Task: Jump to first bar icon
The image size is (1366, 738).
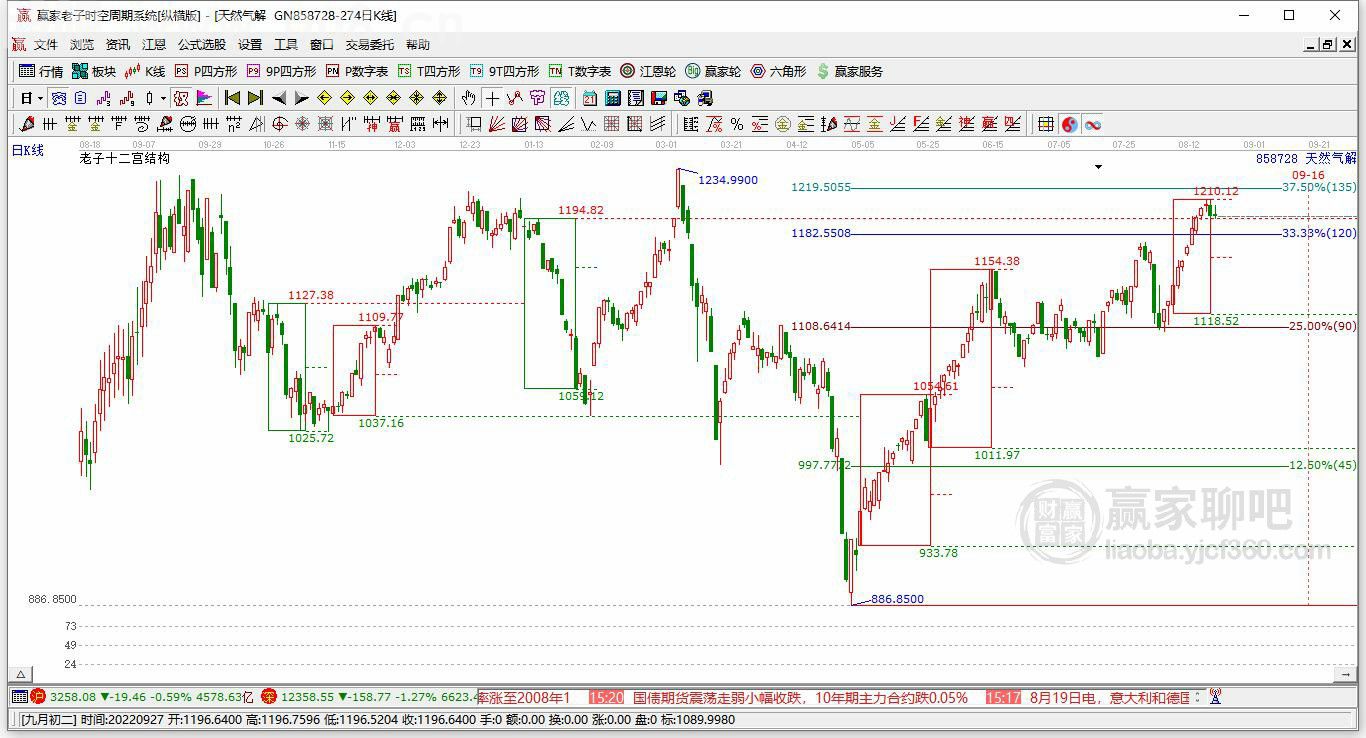Action: pos(232,98)
